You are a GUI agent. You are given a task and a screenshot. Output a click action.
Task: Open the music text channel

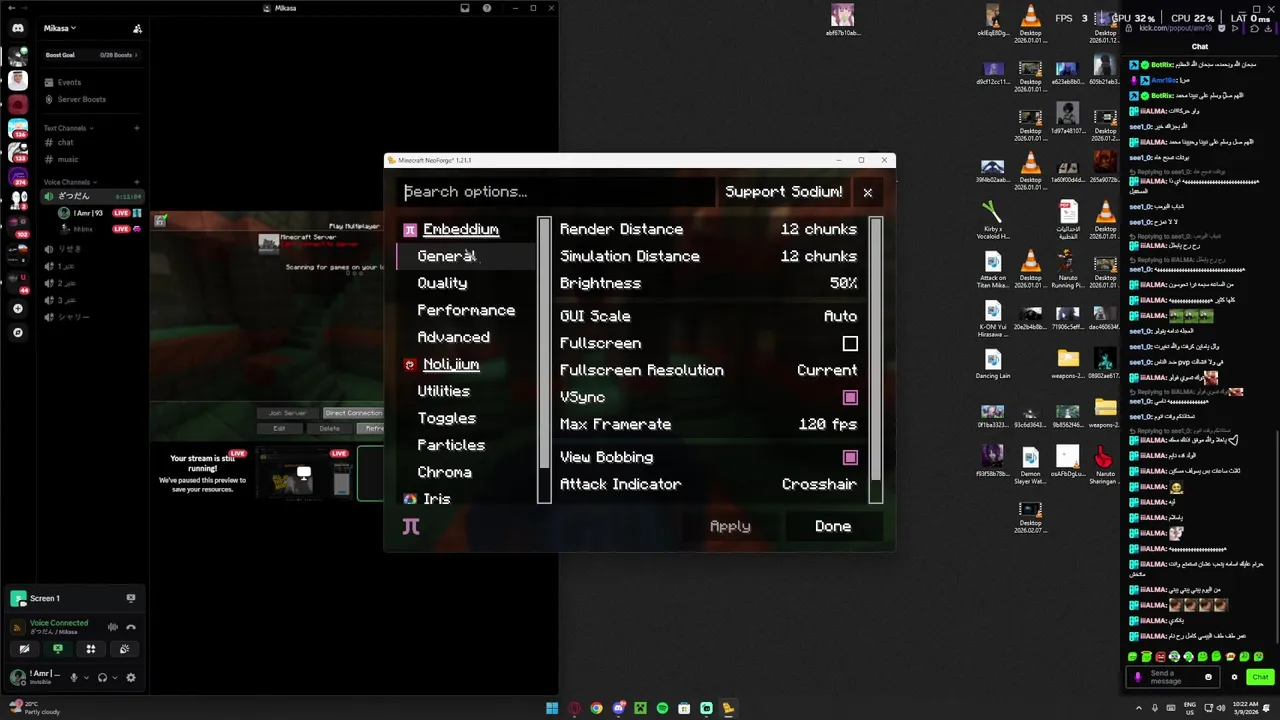[92, 159]
